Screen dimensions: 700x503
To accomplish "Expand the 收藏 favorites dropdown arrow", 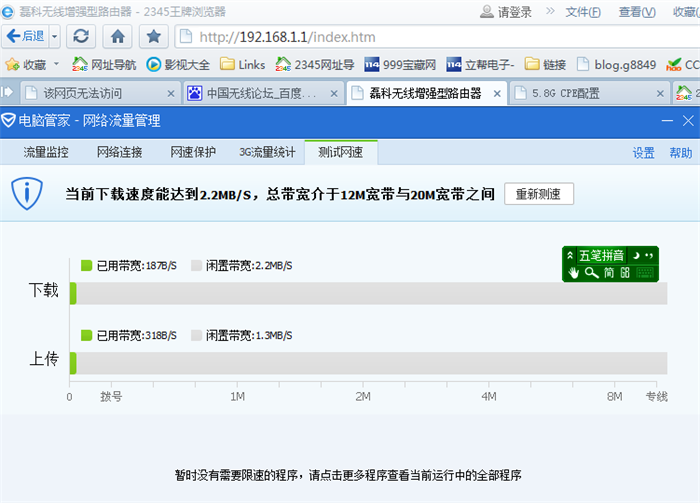I will [56, 64].
